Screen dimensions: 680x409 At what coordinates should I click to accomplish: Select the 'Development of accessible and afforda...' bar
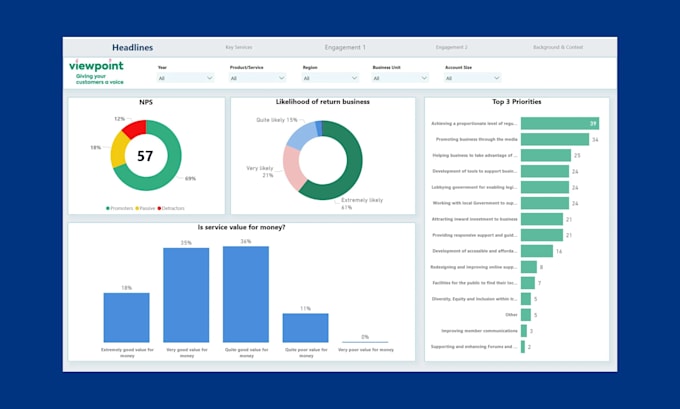tap(537, 251)
